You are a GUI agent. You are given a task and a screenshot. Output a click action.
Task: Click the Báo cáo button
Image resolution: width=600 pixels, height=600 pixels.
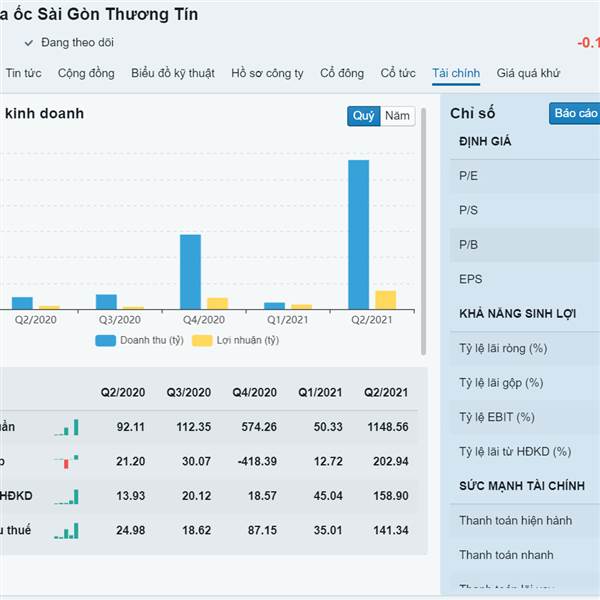575,113
